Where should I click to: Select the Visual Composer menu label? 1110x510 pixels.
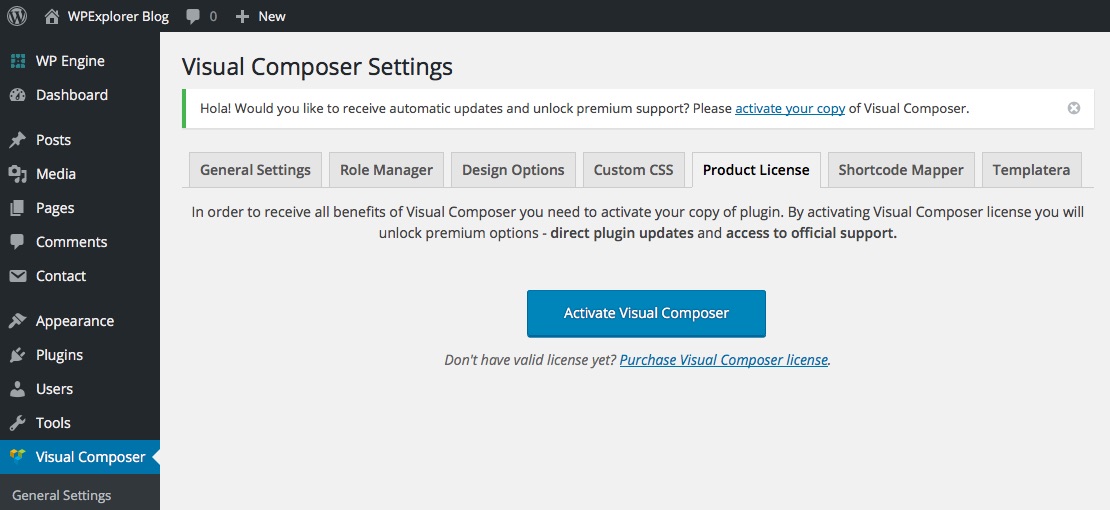coord(91,457)
